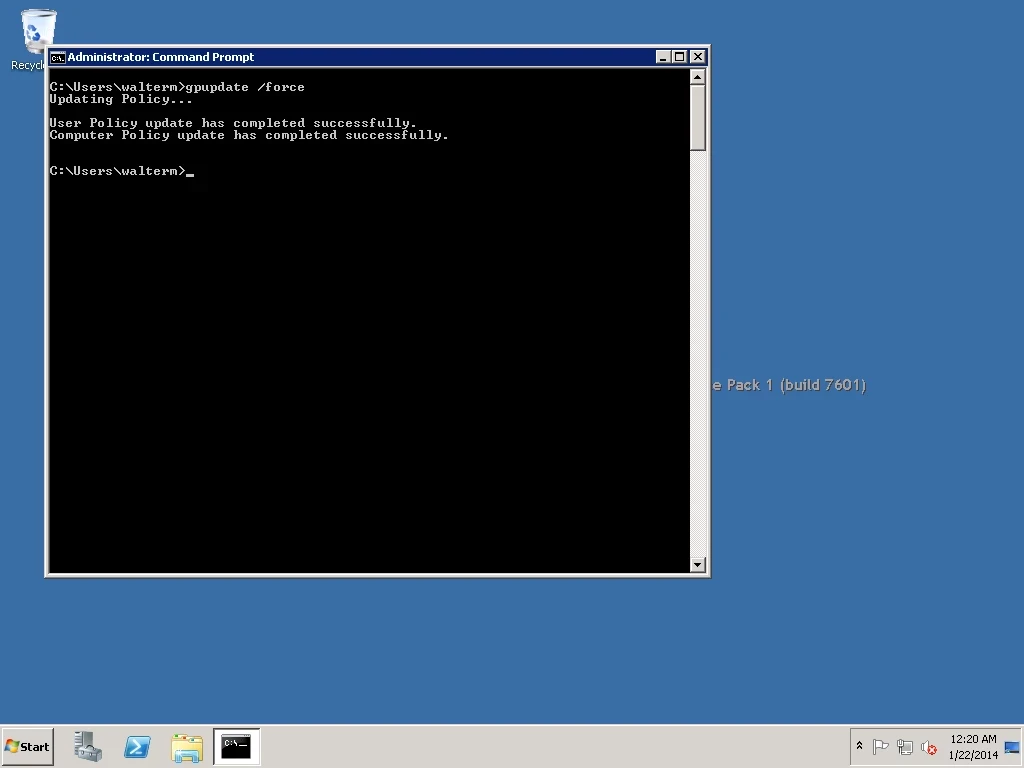
Task: Open Windows Explorer from the taskbar
Action: [x=187, y=746]
